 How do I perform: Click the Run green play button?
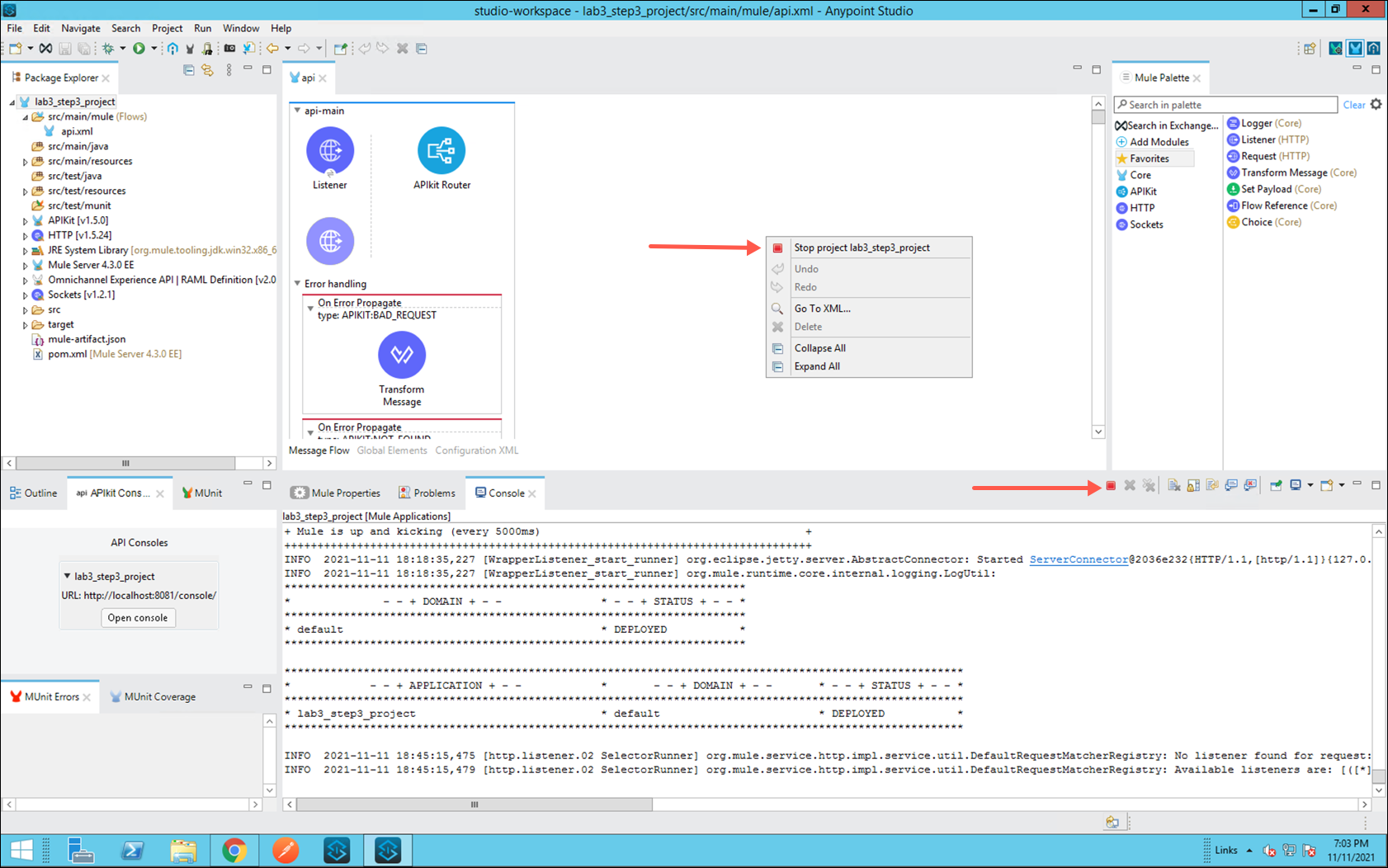(139, 49)
